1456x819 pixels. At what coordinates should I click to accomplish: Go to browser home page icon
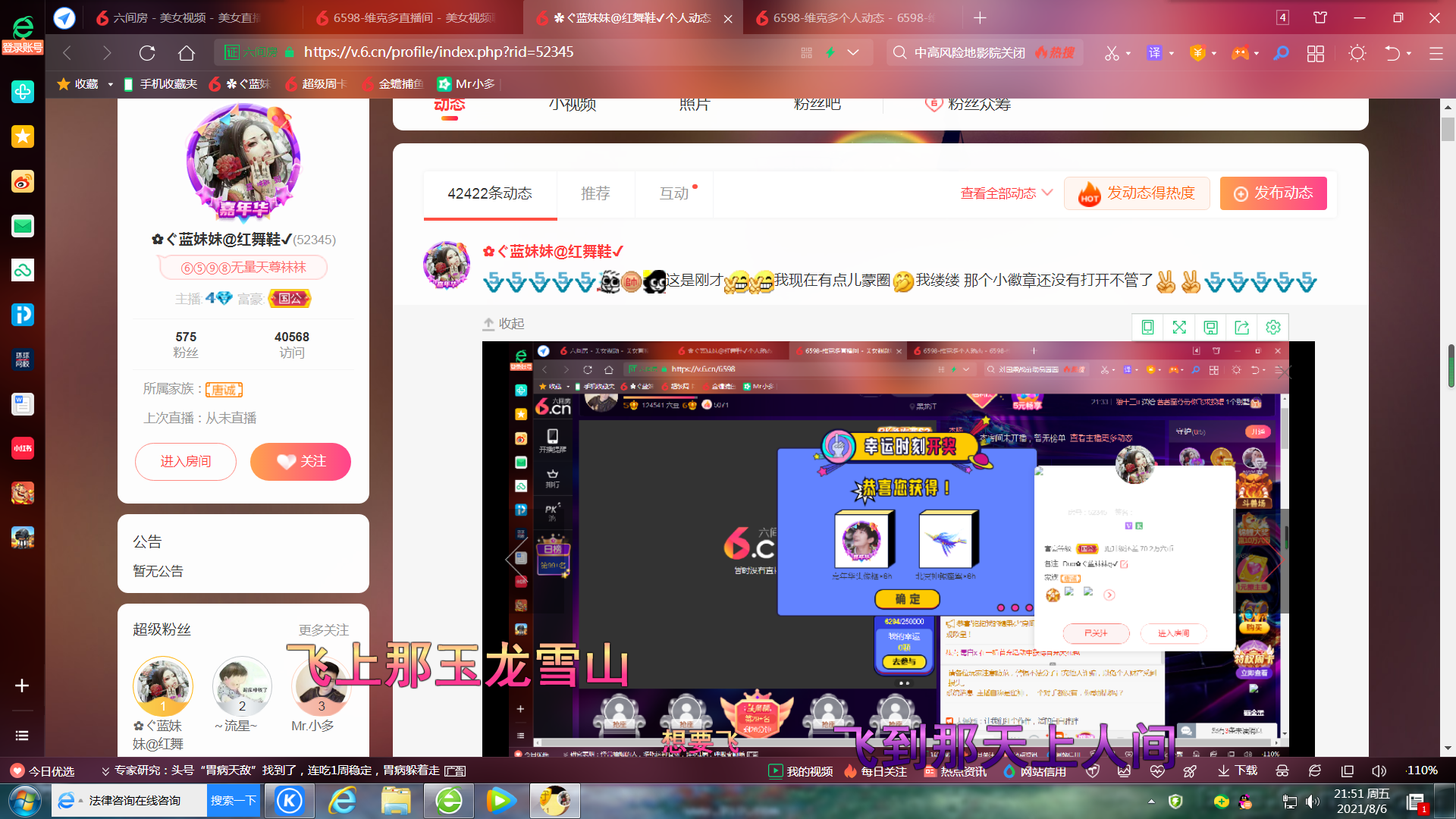(187, 52)
